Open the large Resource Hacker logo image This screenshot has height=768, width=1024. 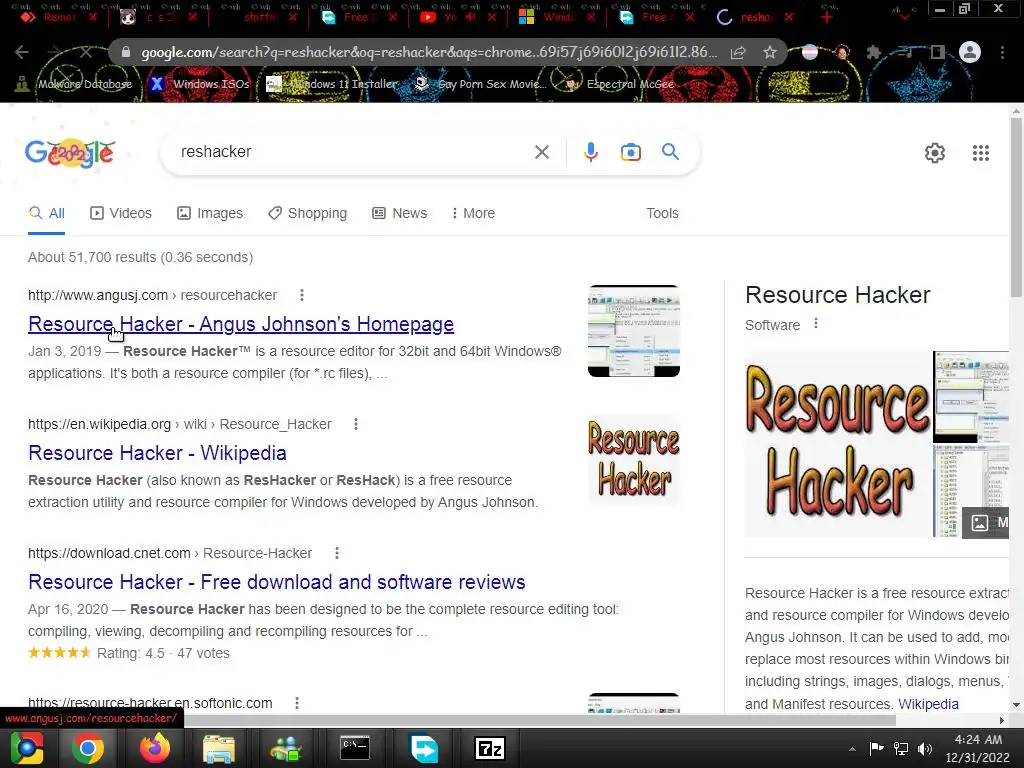838,444
